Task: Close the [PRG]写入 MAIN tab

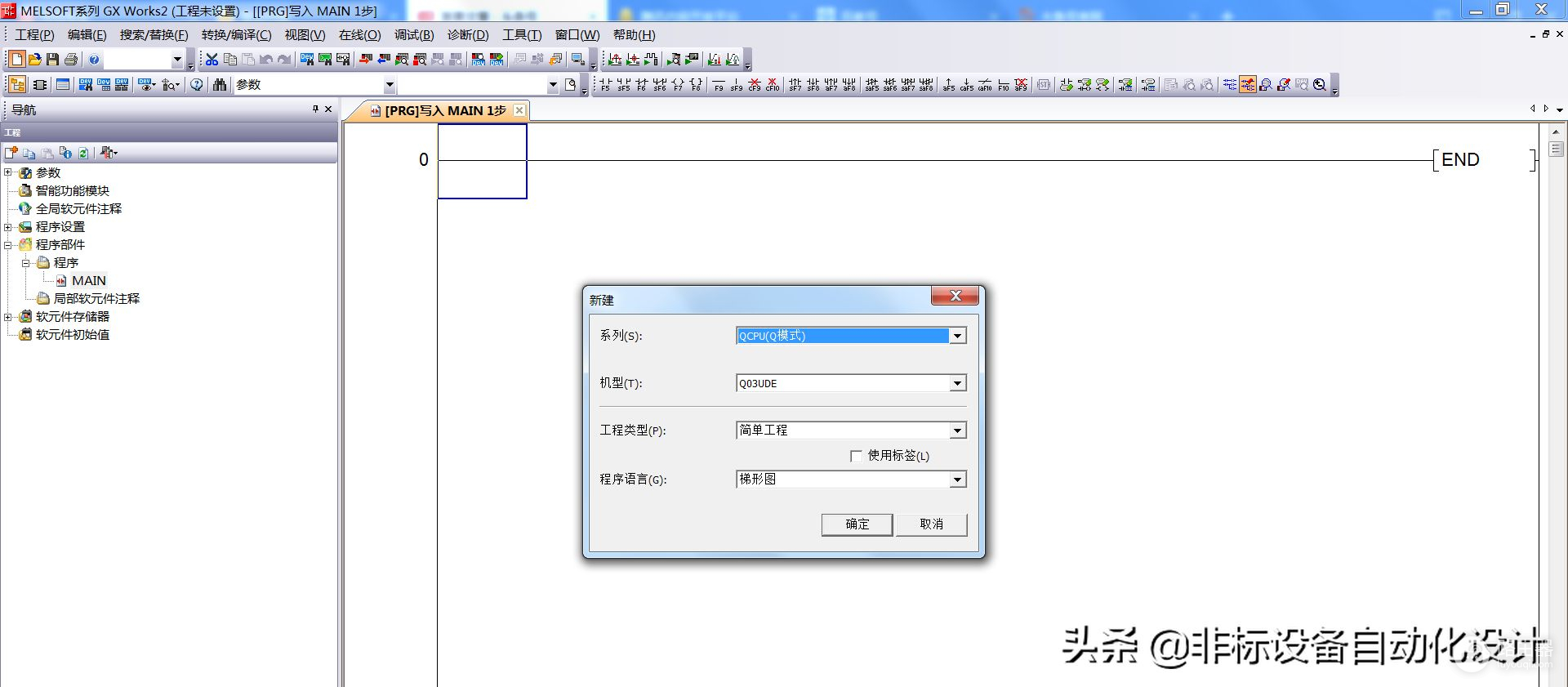Action: point(519,110)
